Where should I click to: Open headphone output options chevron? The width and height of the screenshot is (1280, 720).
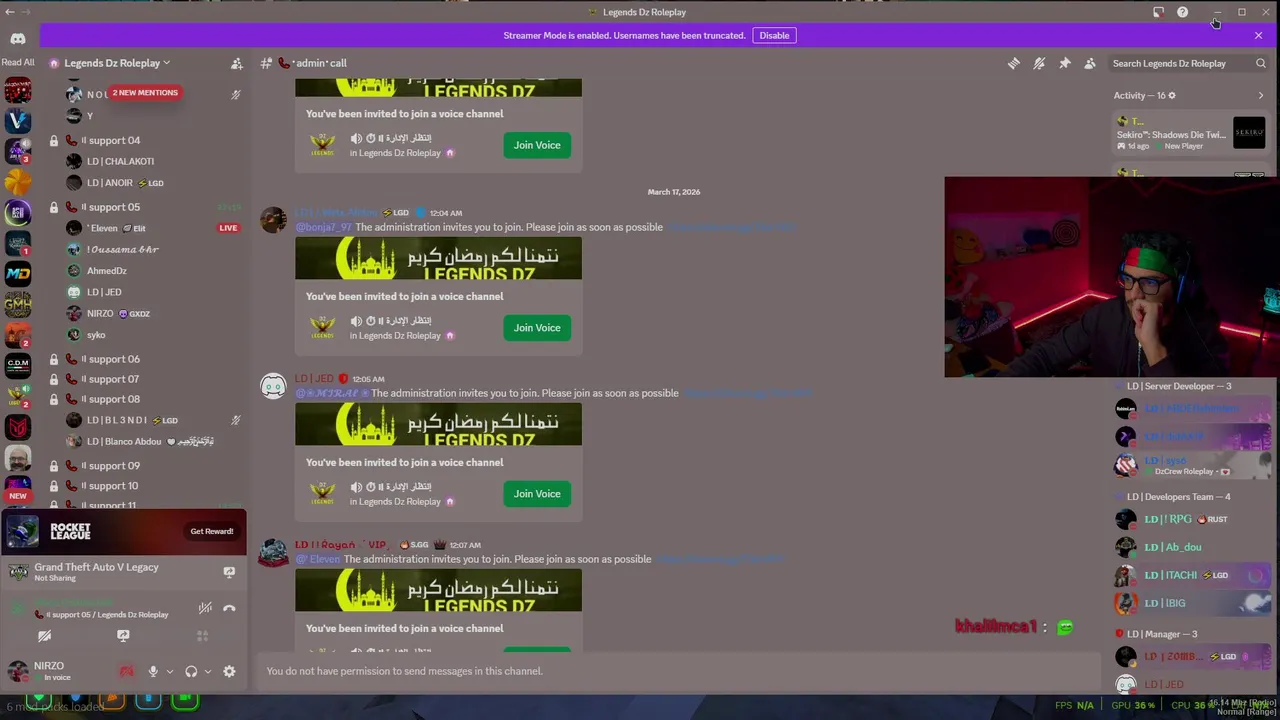point(208,672)
